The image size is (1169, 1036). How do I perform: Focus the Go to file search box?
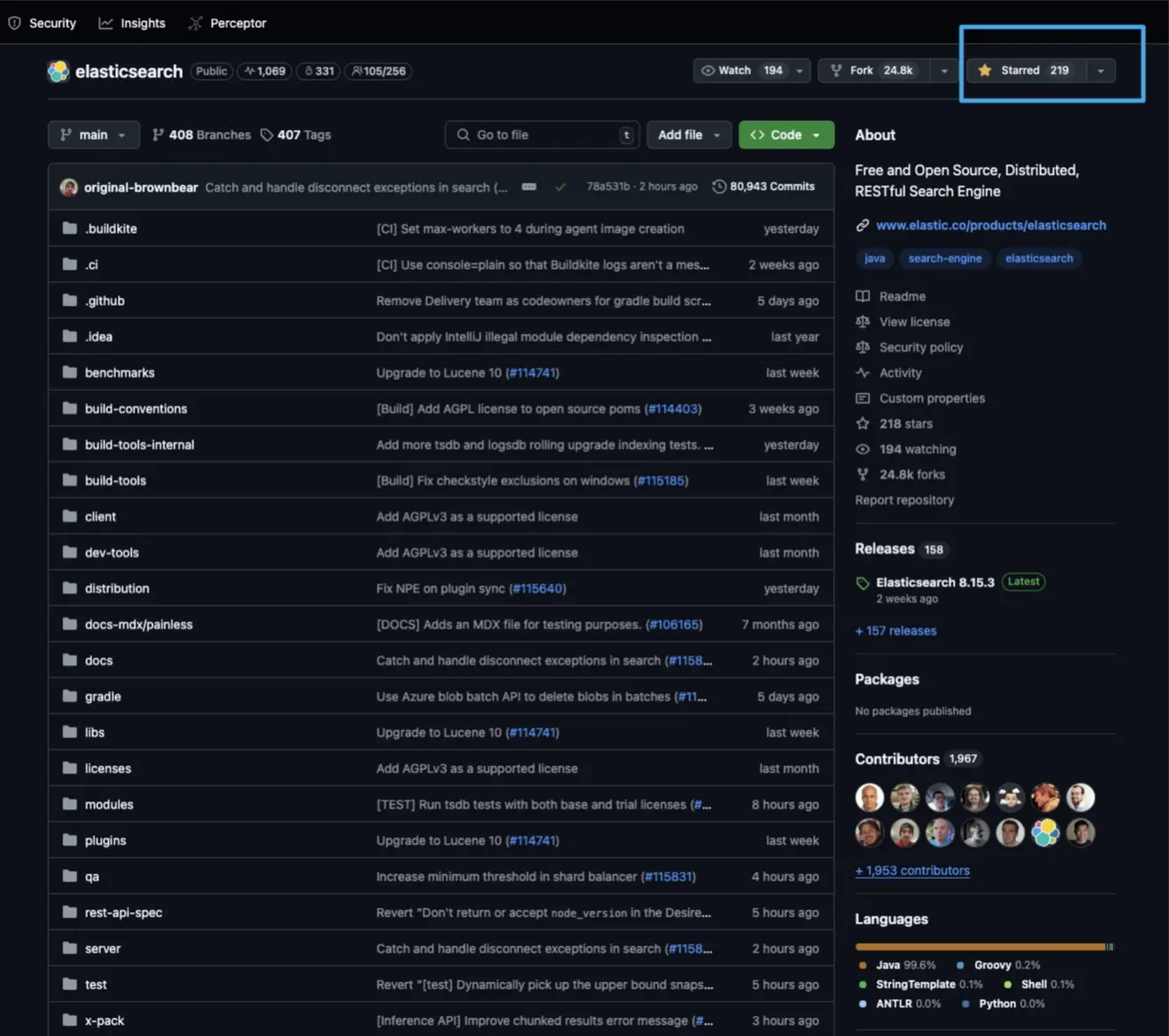click(x=542, y=134)
